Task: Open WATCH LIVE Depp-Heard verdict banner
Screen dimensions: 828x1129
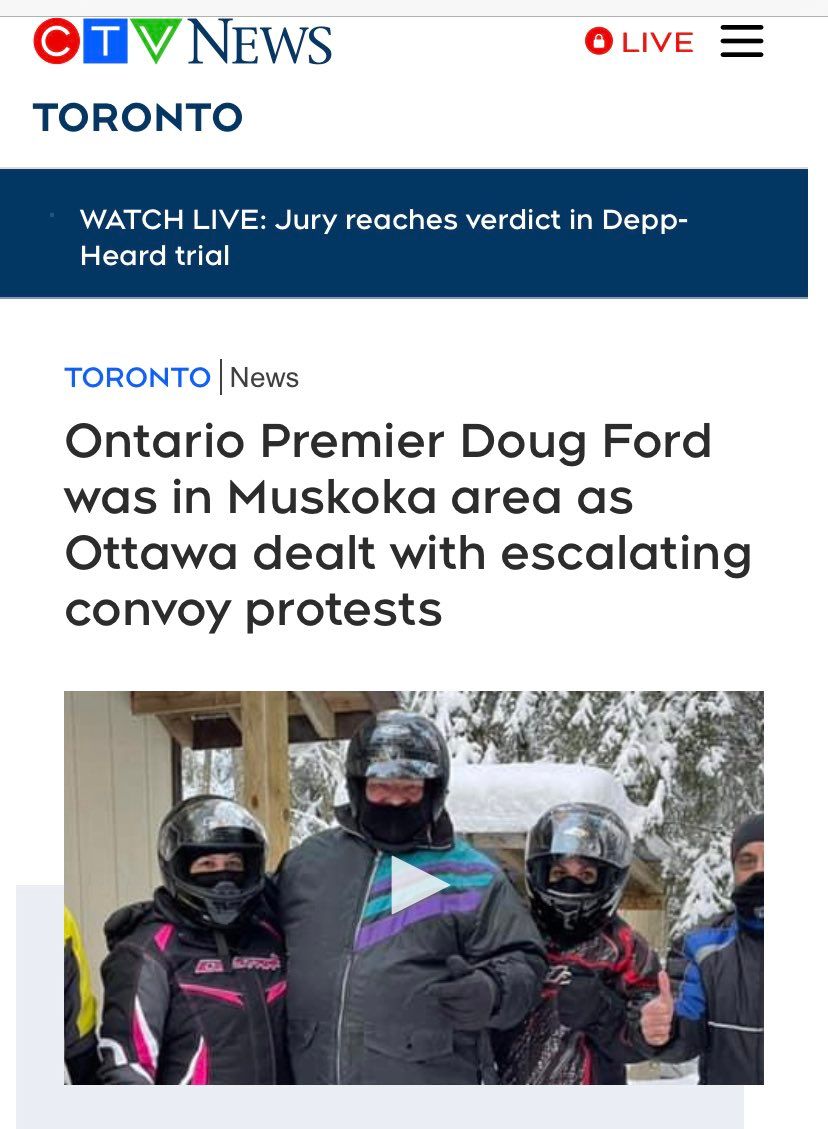Action: pyautogui.click(x=384, y=237)
